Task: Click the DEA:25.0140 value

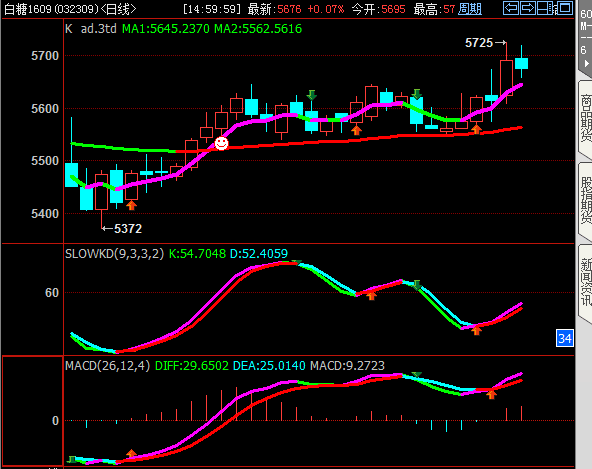Action: (x=269, y=366)
